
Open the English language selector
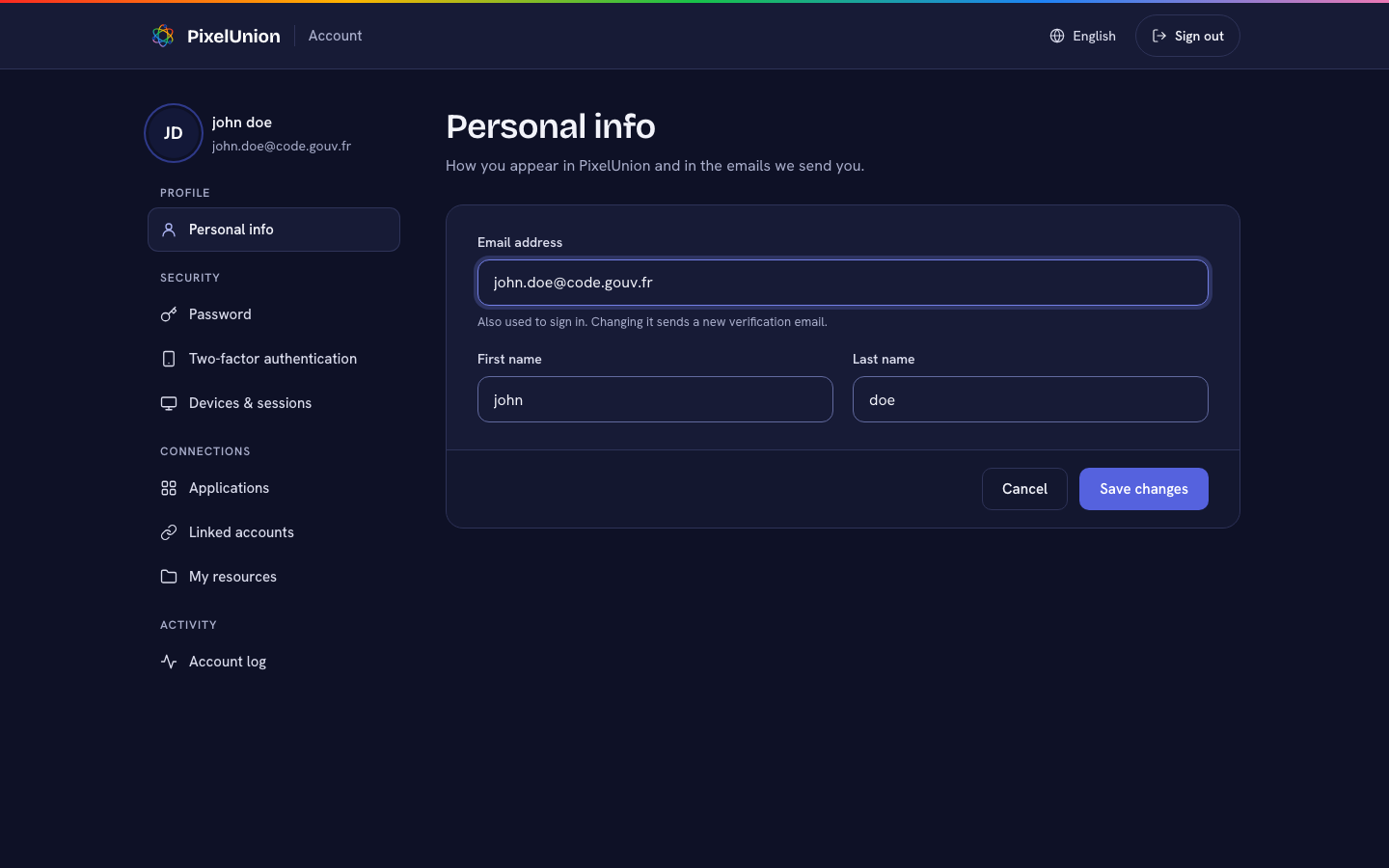pos(1082,36)
